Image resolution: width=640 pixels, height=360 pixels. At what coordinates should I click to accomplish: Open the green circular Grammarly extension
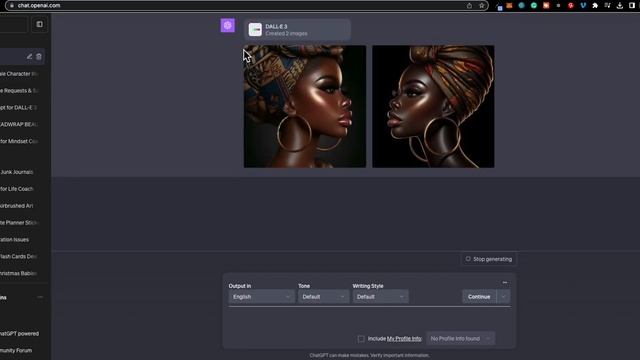click(534, 6)
